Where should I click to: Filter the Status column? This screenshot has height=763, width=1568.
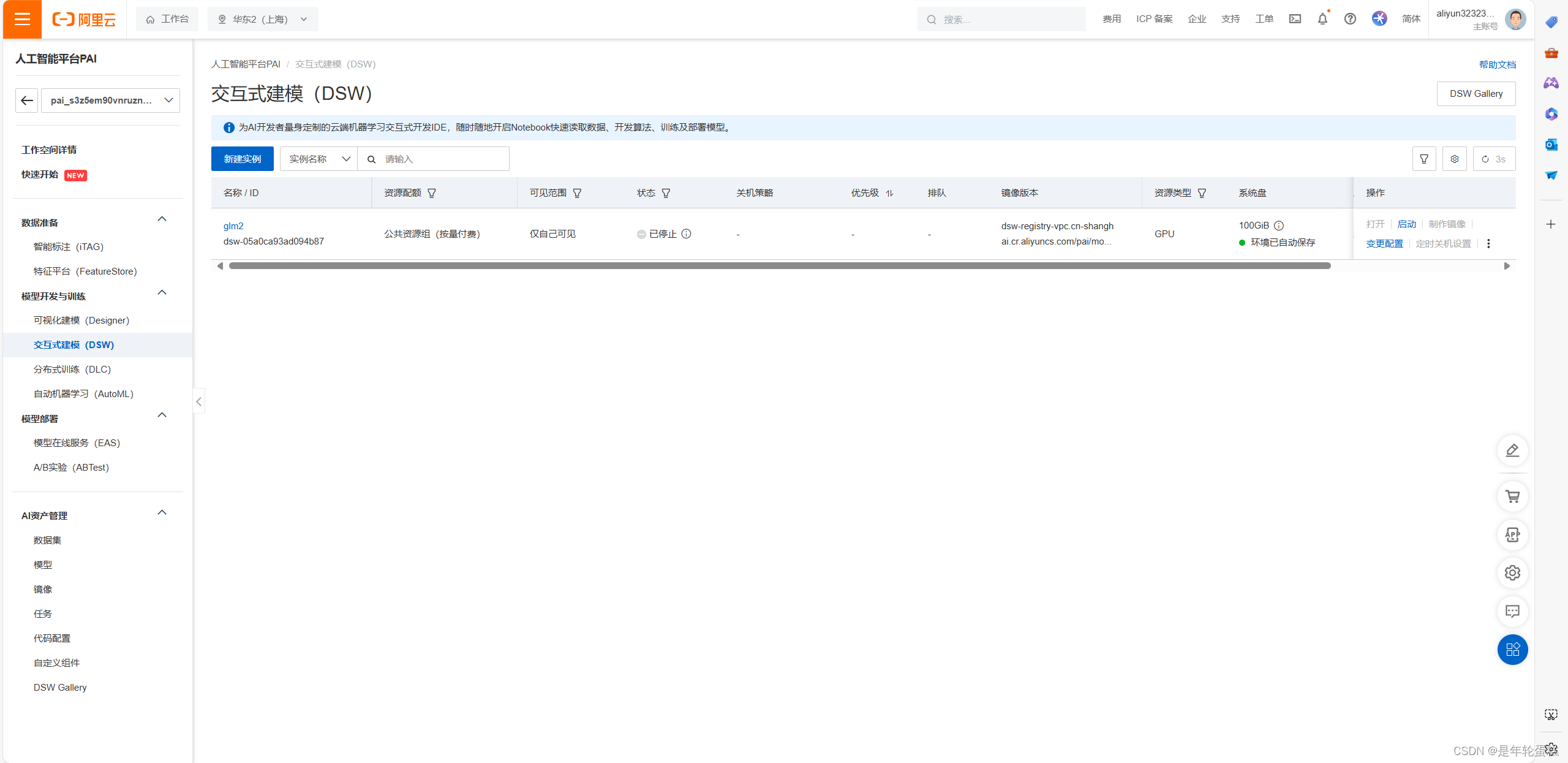pyautogui.click(x=666, y=193)
